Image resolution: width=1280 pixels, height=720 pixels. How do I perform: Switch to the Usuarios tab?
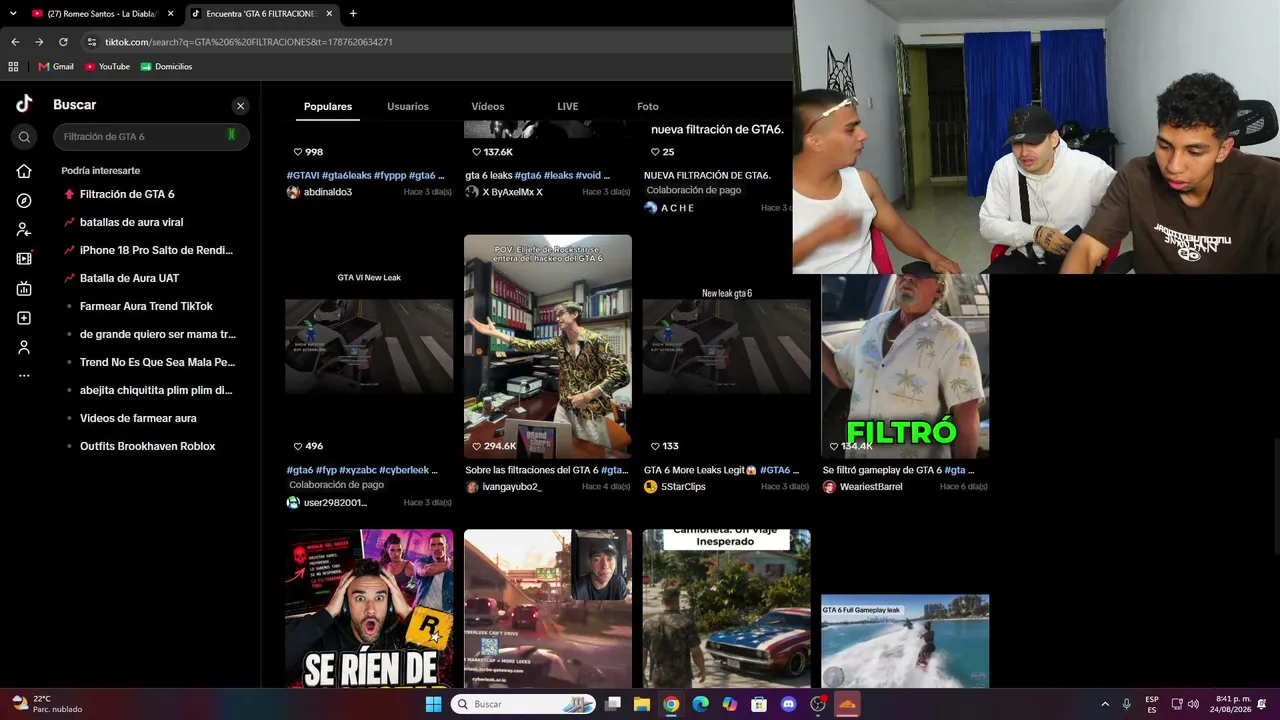(x=408, y=106)
